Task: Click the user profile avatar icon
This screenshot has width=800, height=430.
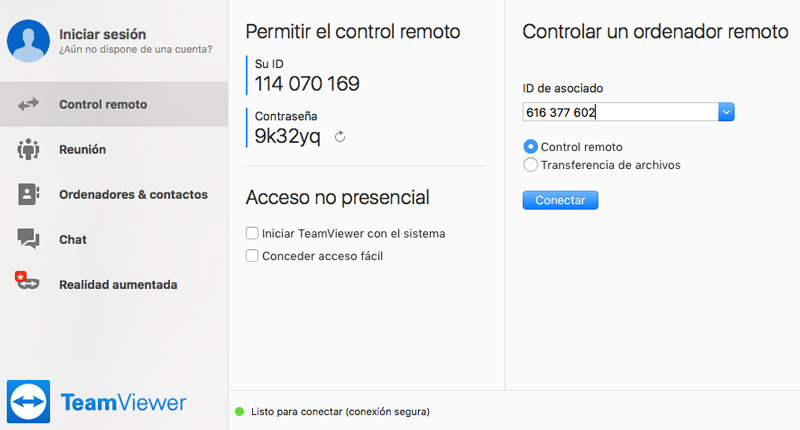Action: [27, 40]
